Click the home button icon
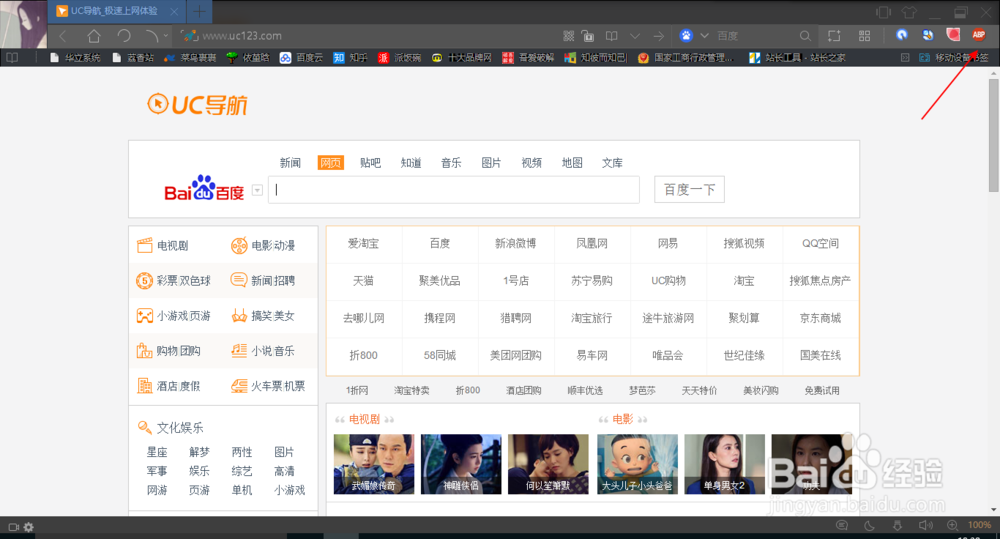Screen dimensions: 1000x539 94,36
